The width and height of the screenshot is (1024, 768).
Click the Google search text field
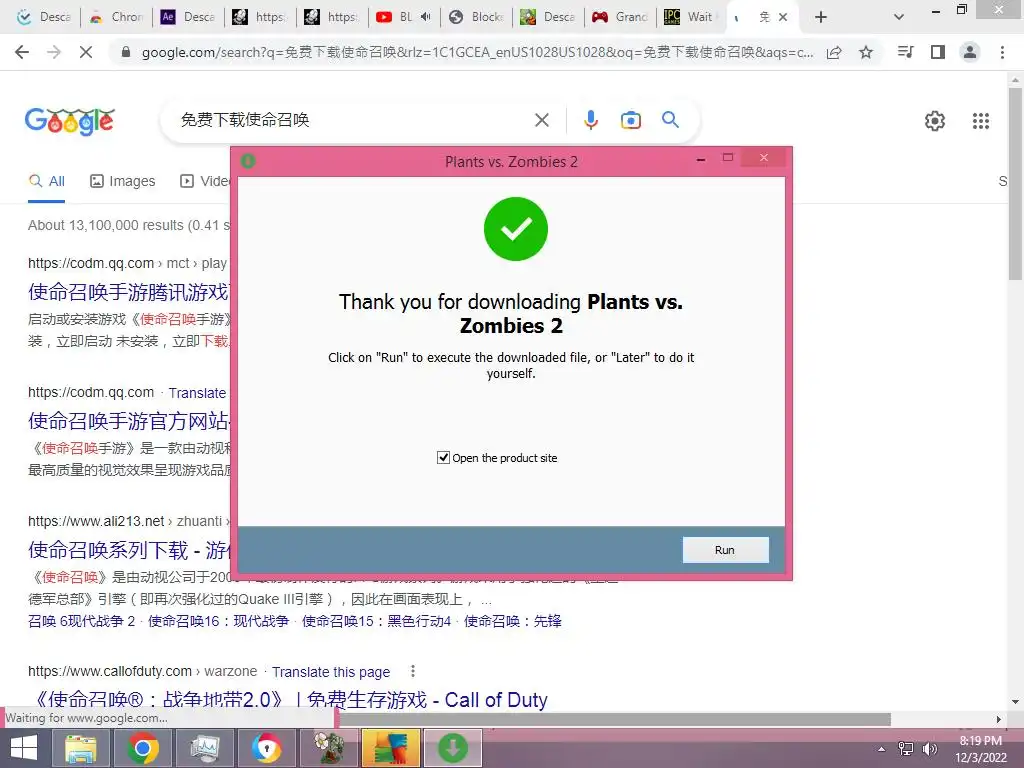coord(353,120)
